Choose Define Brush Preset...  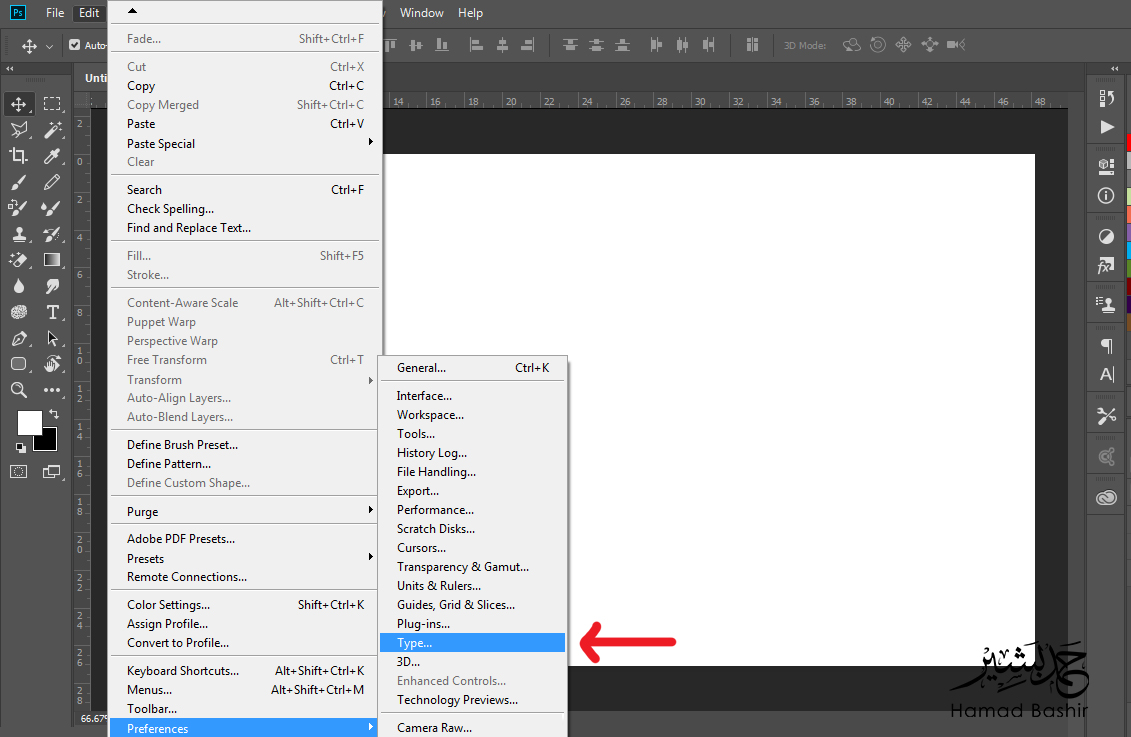point(245,445)
